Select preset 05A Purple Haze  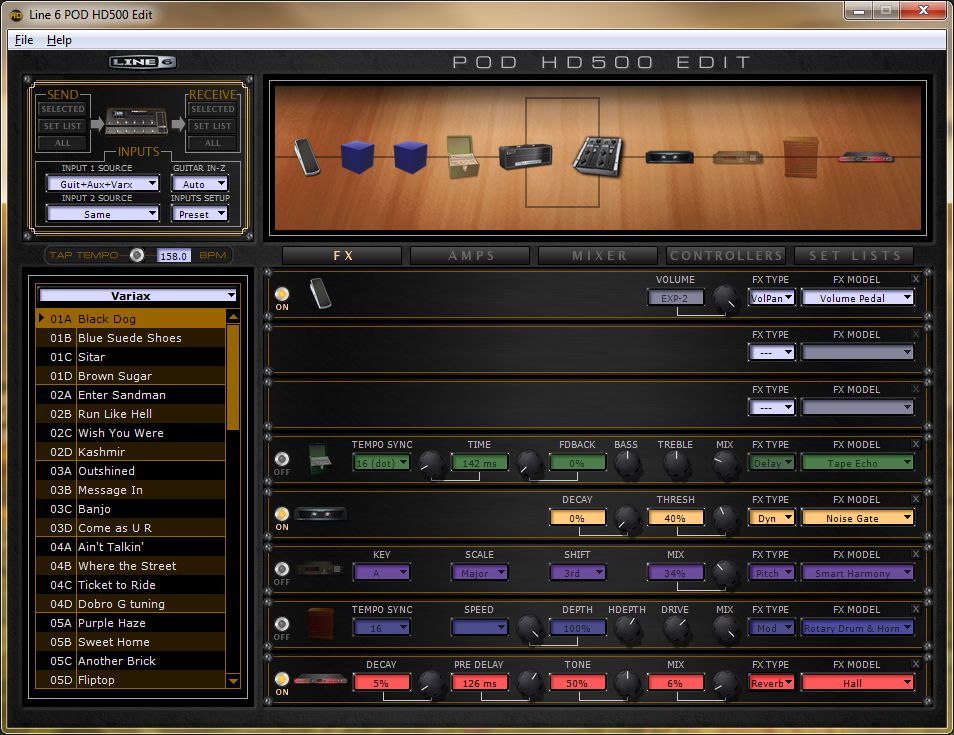click(x=130, y=623)
